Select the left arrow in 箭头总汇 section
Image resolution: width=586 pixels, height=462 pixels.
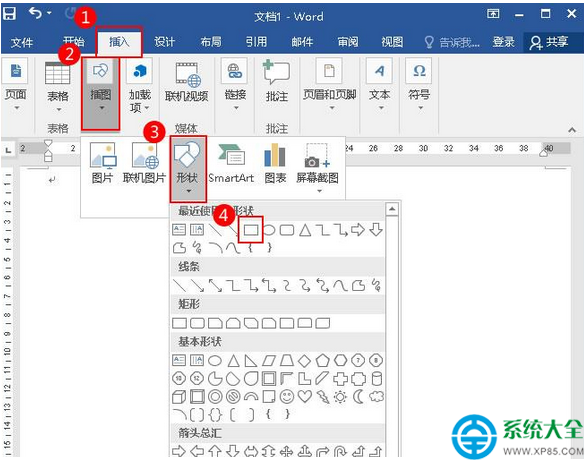coord(197,452)
